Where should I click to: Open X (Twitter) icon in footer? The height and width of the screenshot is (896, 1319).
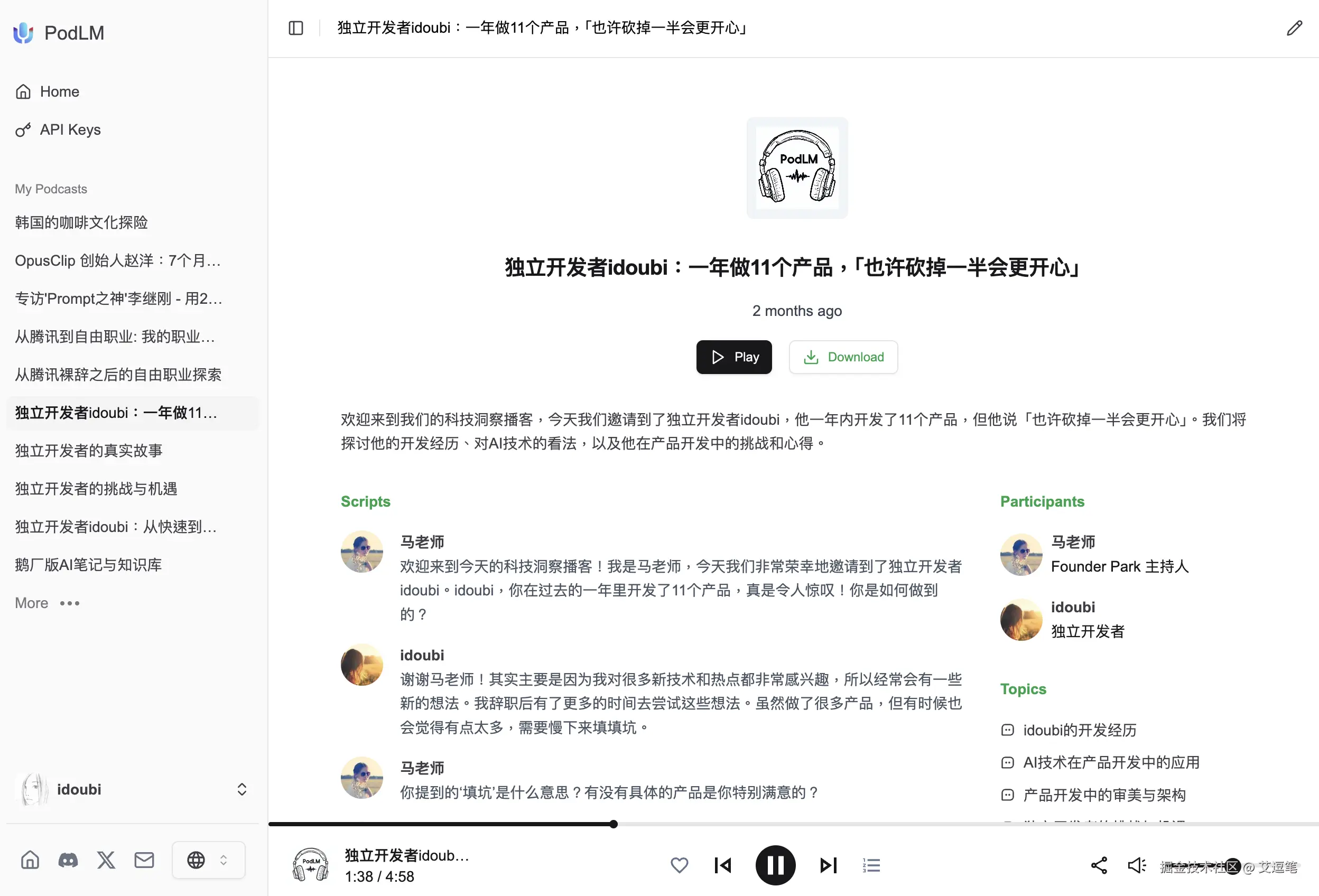point(106,860)
